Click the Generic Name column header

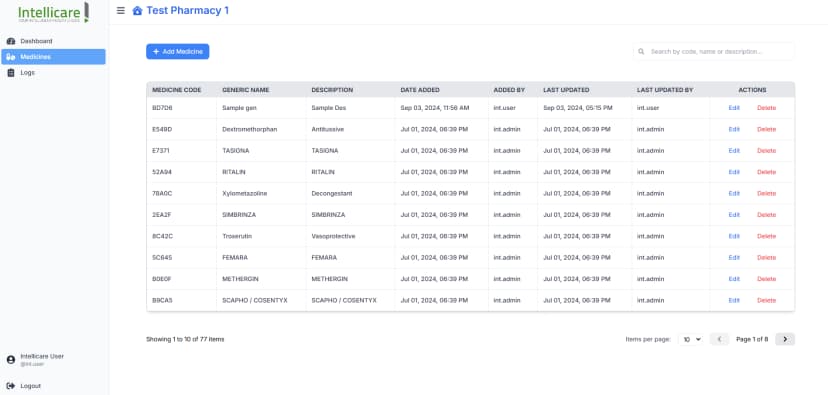click(x=246, y=90)
